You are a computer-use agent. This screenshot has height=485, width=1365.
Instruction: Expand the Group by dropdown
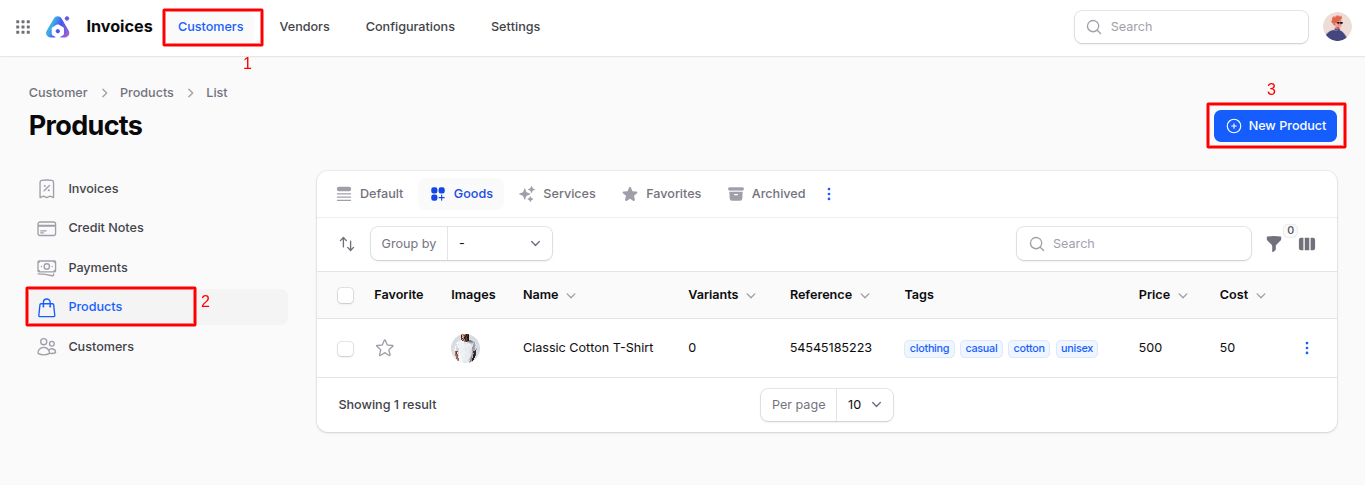[x=499, y=244]
